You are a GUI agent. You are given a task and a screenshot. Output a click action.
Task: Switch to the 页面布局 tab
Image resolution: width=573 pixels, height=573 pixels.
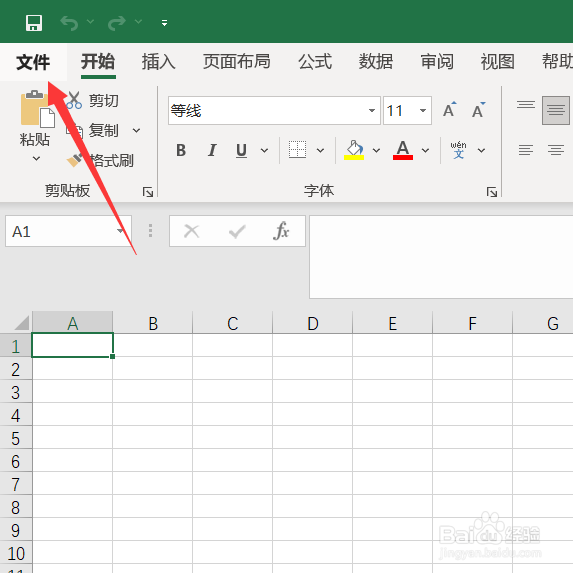click(x=237, y=61)
